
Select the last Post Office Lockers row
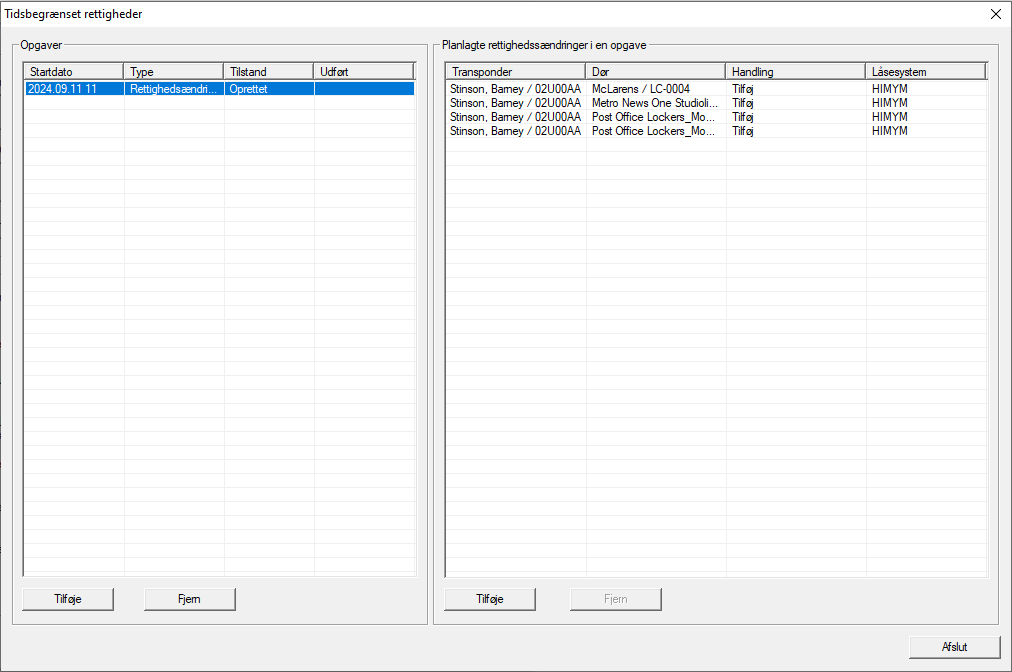coord(654,131)
